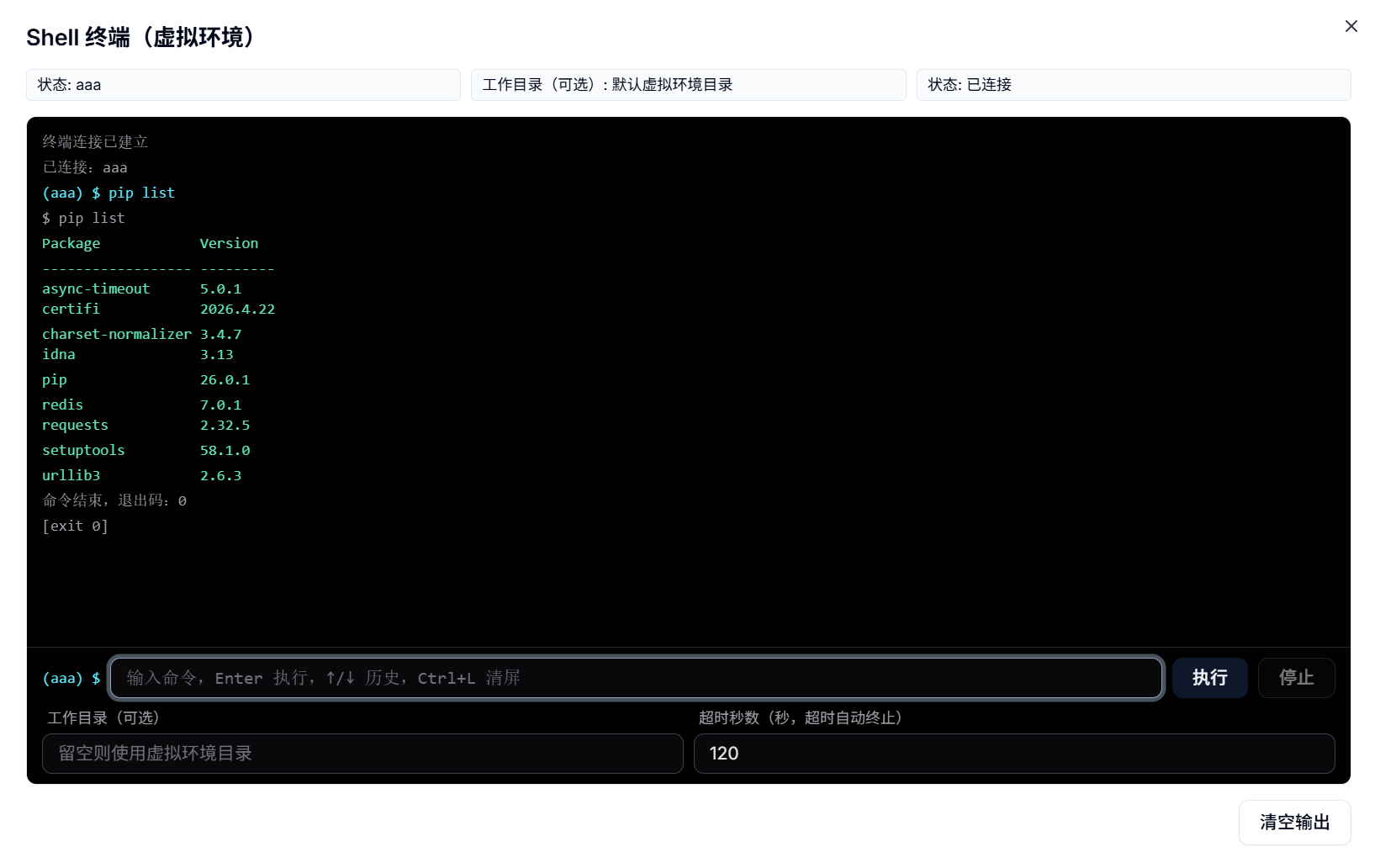Click the (aaa) $ pip list command line
The image size is (1375, 868).
[108, 193]
